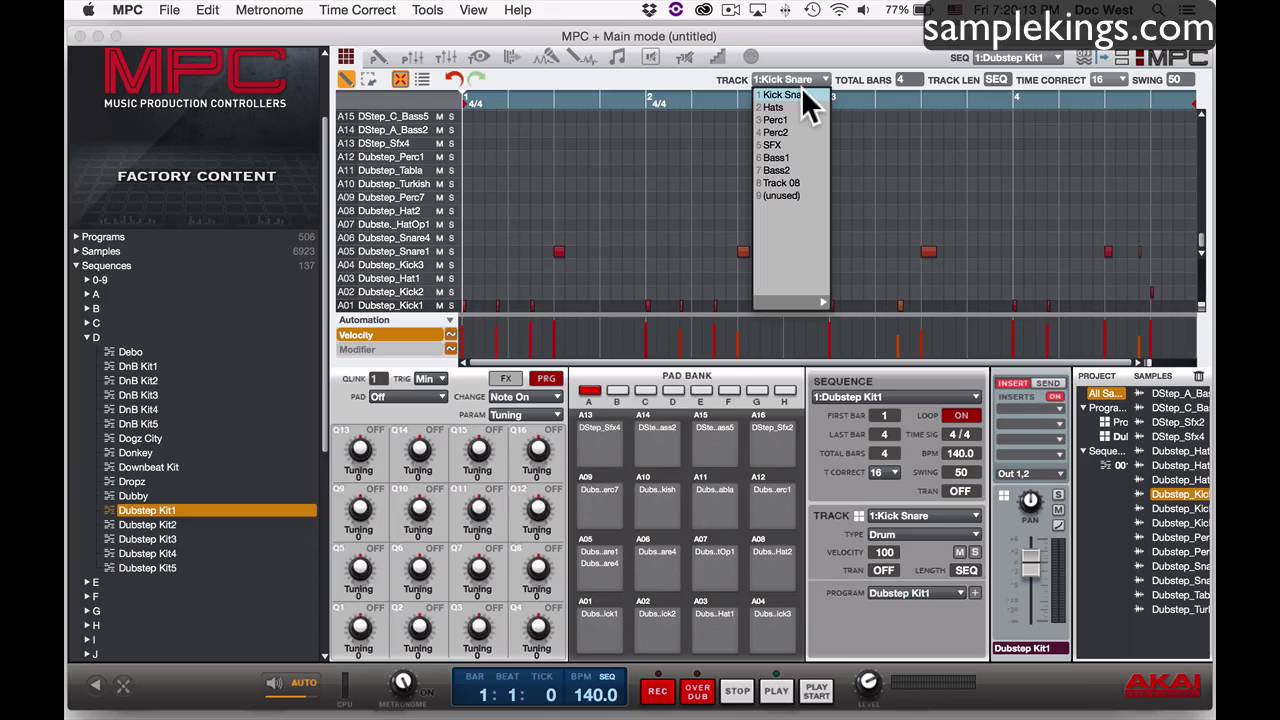This screenshot has height=720, width=1280.
Task: Click the PLAY START button
Action: click(x=816, y=691)
